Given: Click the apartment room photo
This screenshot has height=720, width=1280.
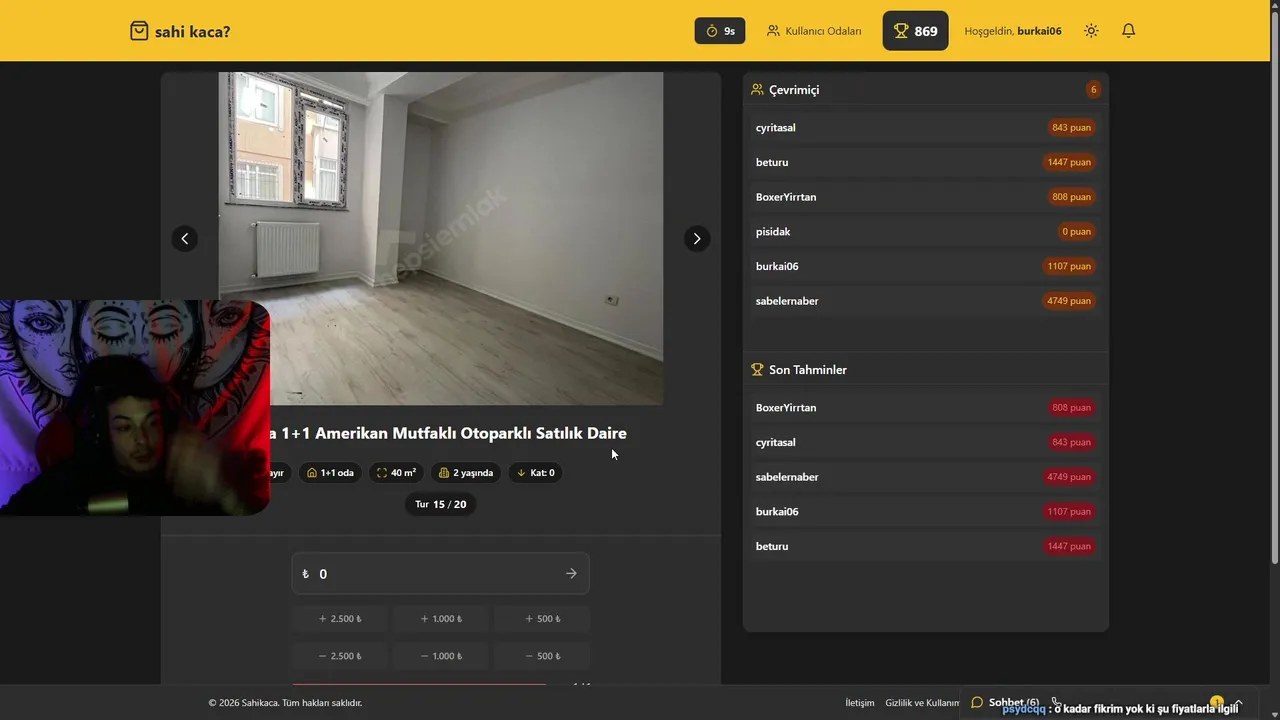Looking at the screenshot, I should tap(441, 238).
